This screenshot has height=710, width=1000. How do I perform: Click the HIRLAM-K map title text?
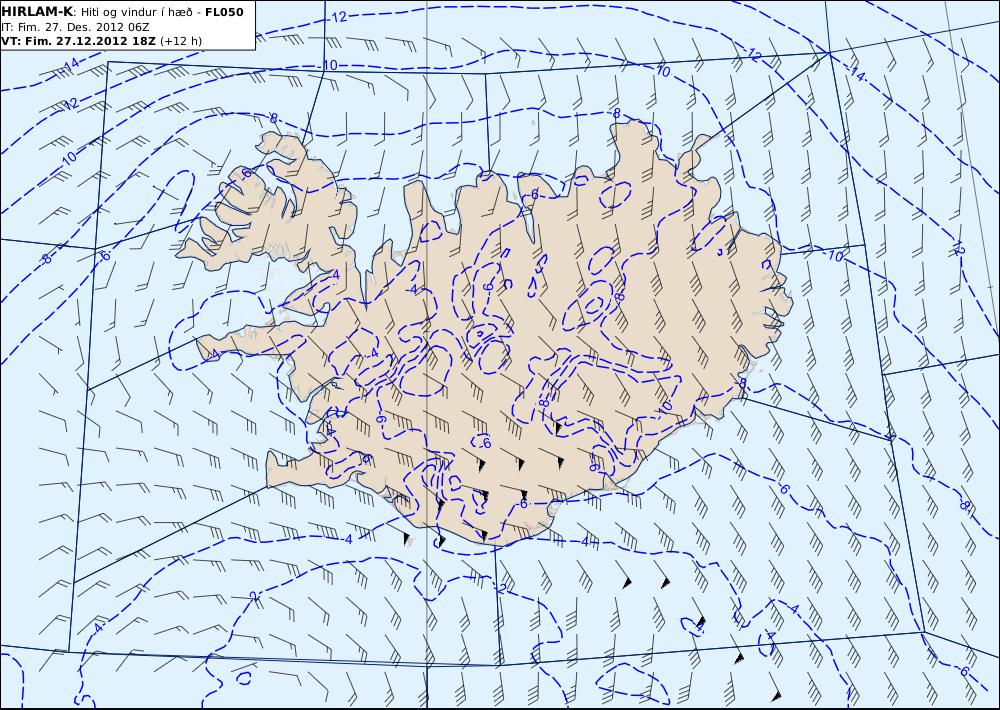pyautogui.click(x=38, y=12)
